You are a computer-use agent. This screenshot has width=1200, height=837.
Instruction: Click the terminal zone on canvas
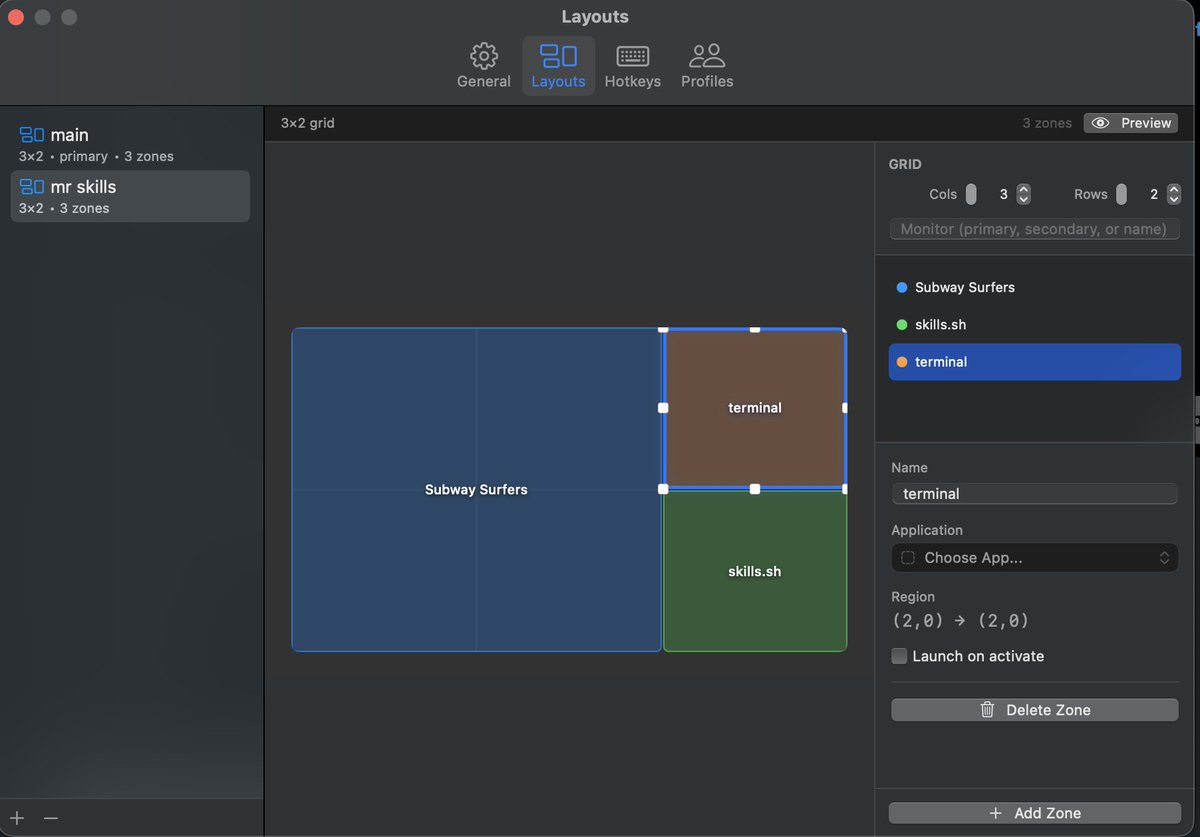pos(755,408)
